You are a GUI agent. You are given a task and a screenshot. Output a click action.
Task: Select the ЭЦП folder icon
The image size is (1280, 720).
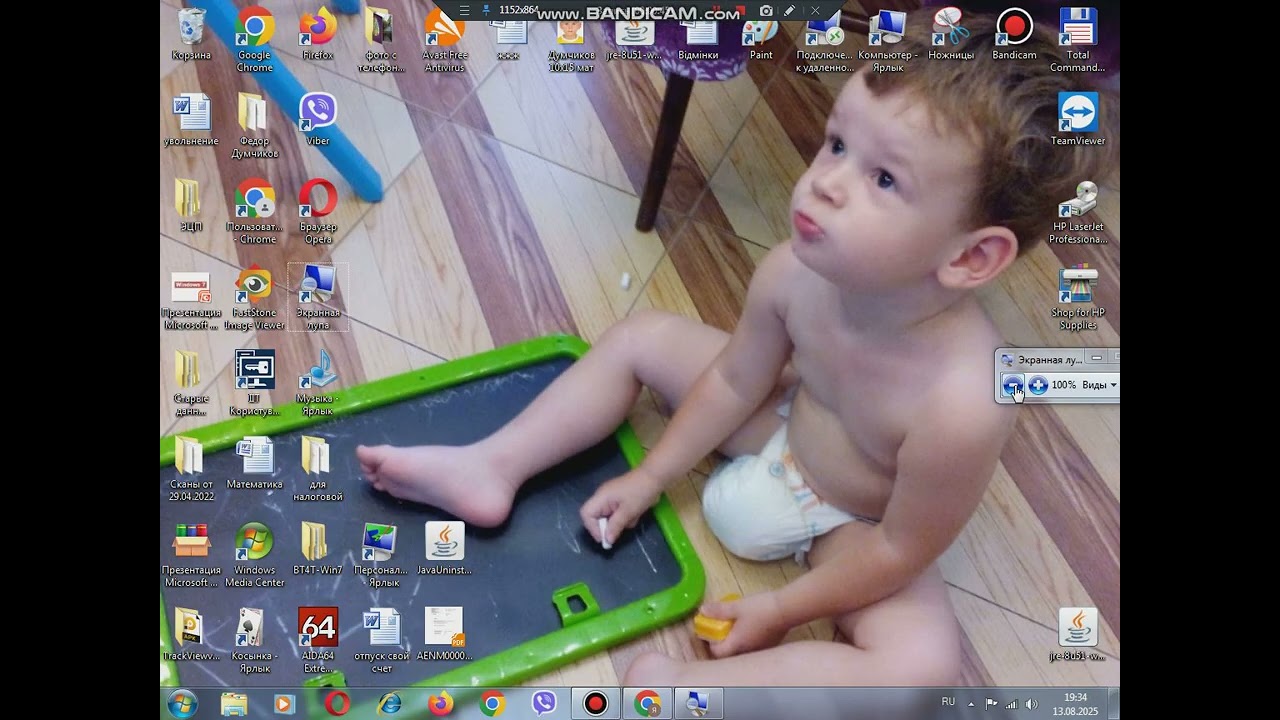pyautogui.click(x=191, y=206)
